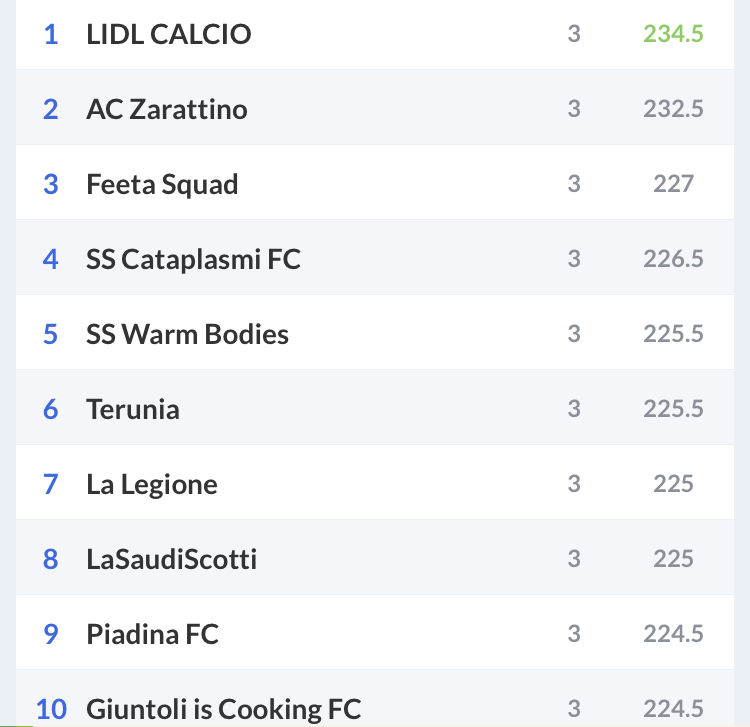Click rank number 4
The width and height of the screenshot is (750, 727).
tap(51, 259)
